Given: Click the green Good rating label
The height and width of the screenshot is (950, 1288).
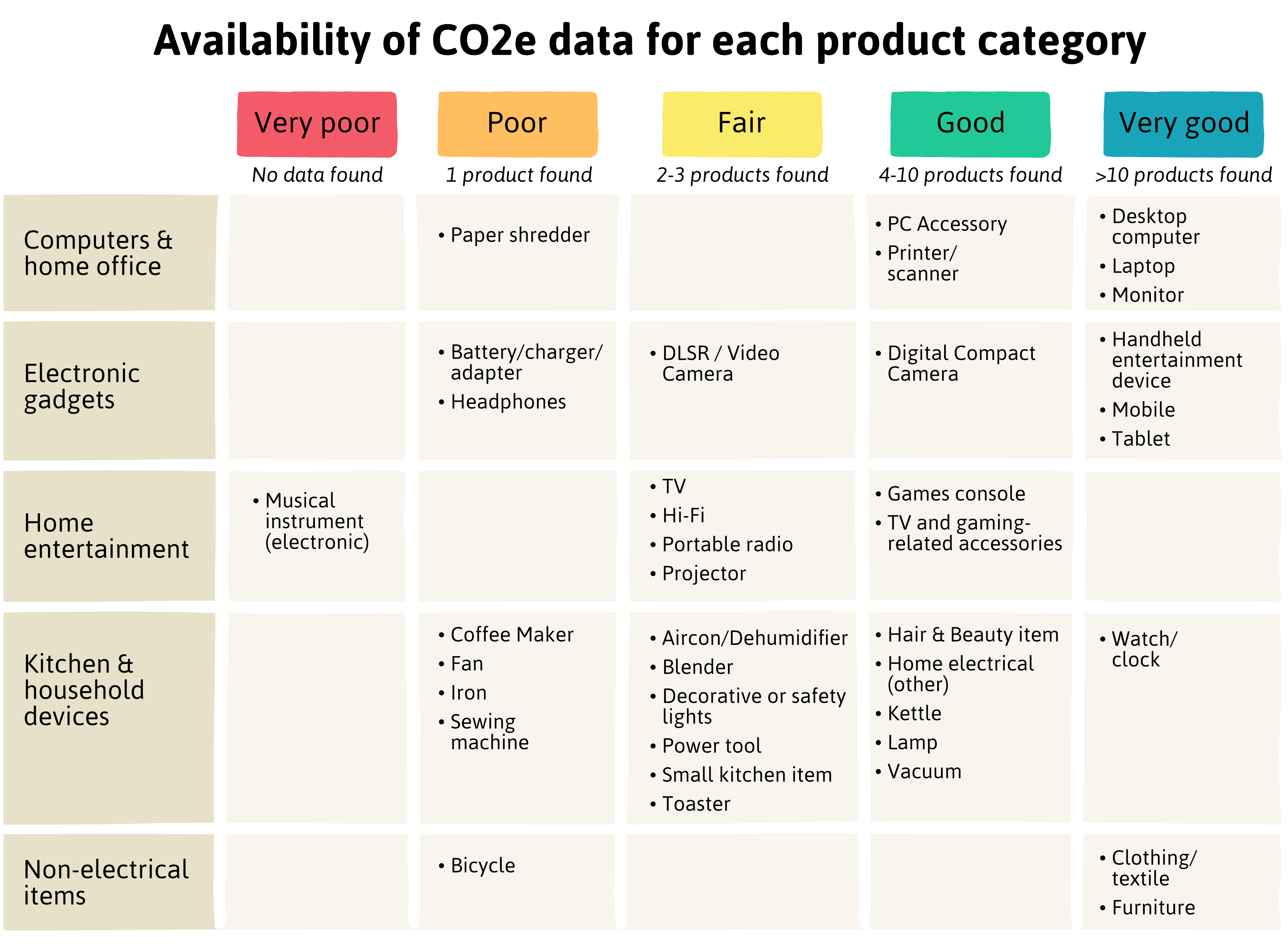Looking at the screenshot, I should coord(970,124).
